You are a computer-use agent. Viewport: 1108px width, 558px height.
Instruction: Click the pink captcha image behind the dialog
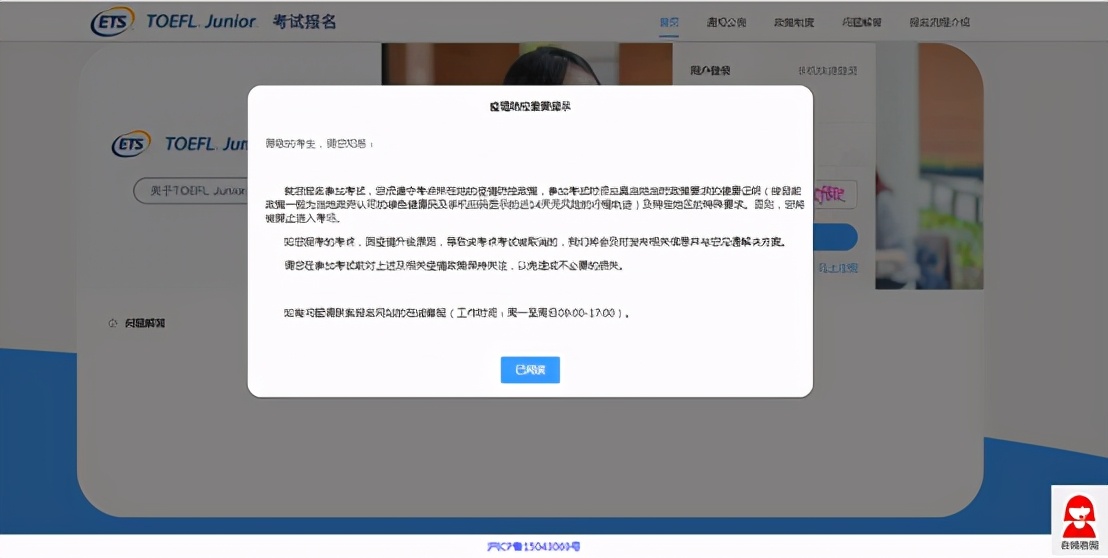pyautogui.click(x=835, y=195)
